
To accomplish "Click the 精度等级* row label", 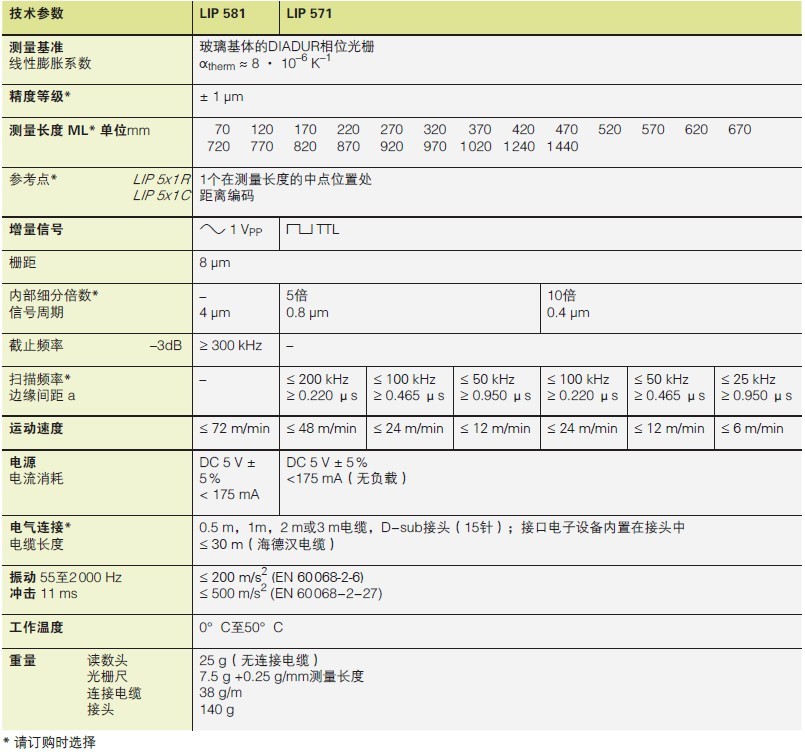I will [x=40, y=96].
